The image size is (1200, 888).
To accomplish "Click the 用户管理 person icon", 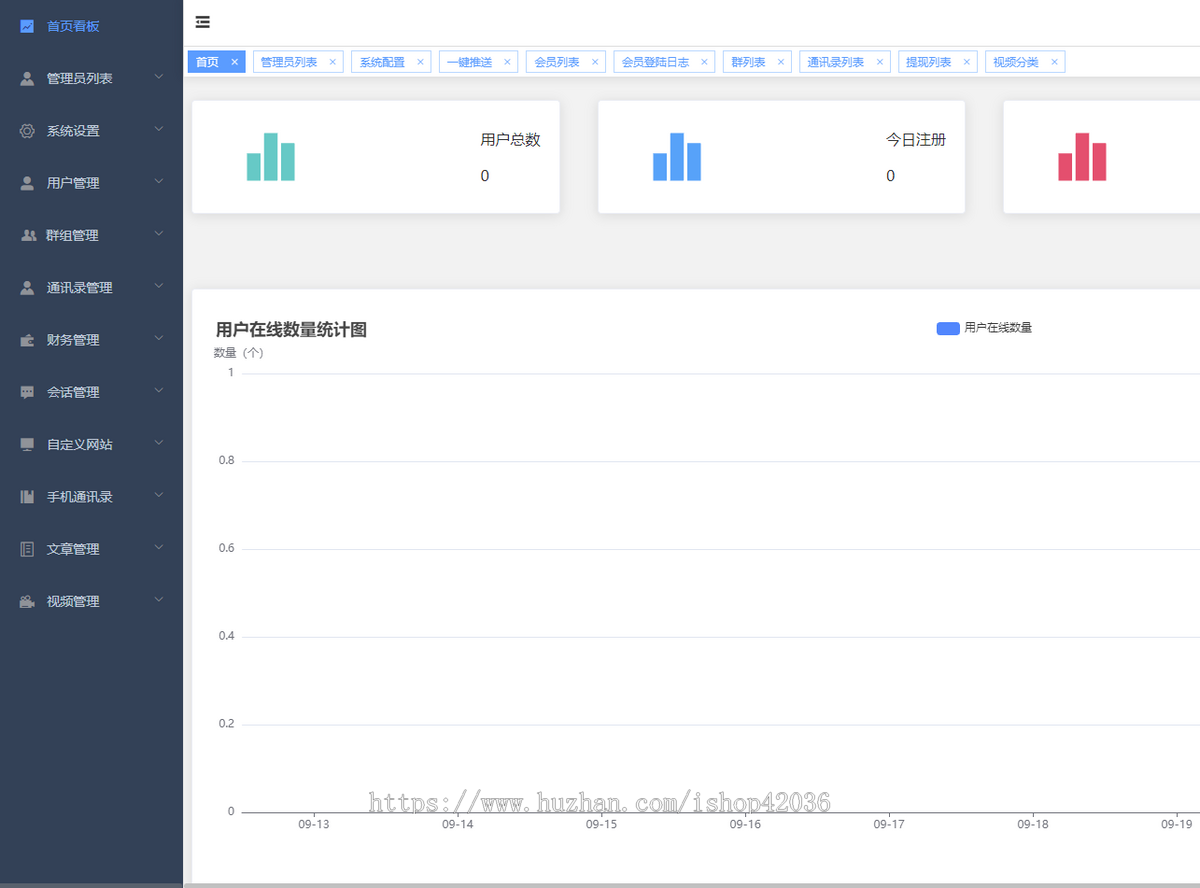I will [27, 183].
